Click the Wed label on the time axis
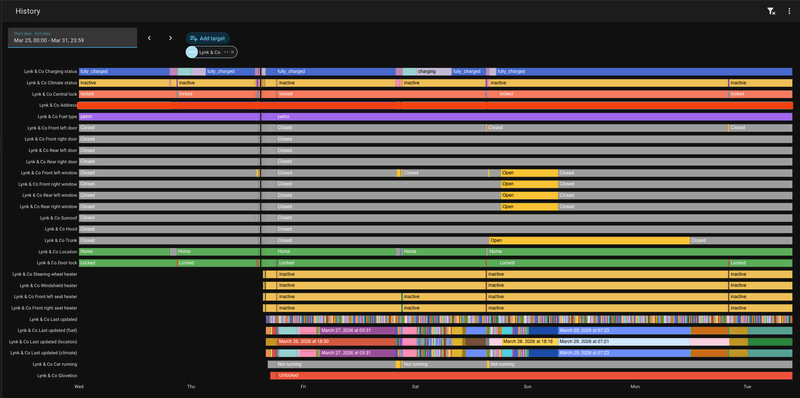The width and height of the screenshot is (800, 398). coord(79,387)
